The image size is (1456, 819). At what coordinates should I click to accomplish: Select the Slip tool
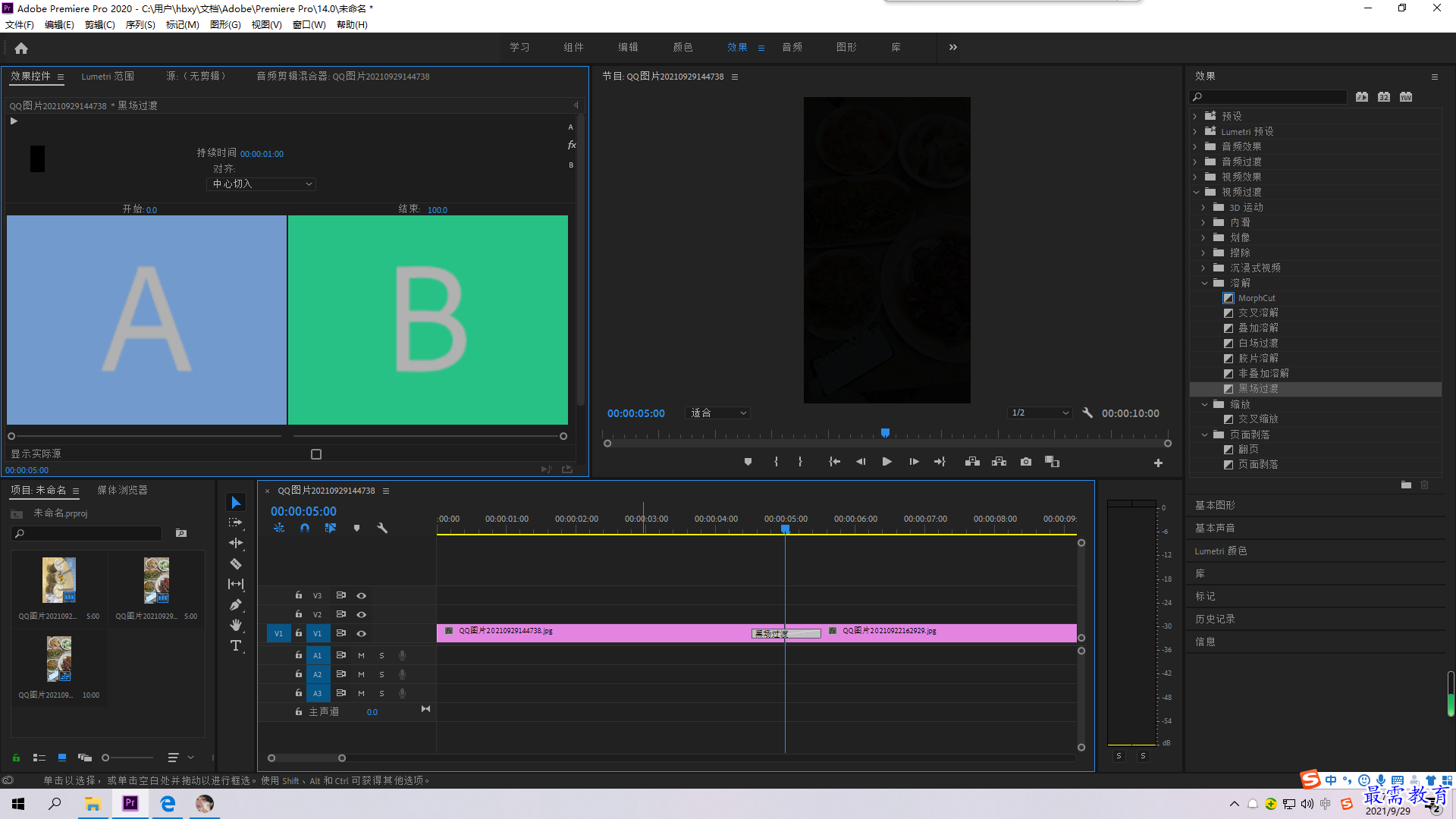tap(236, 584)
